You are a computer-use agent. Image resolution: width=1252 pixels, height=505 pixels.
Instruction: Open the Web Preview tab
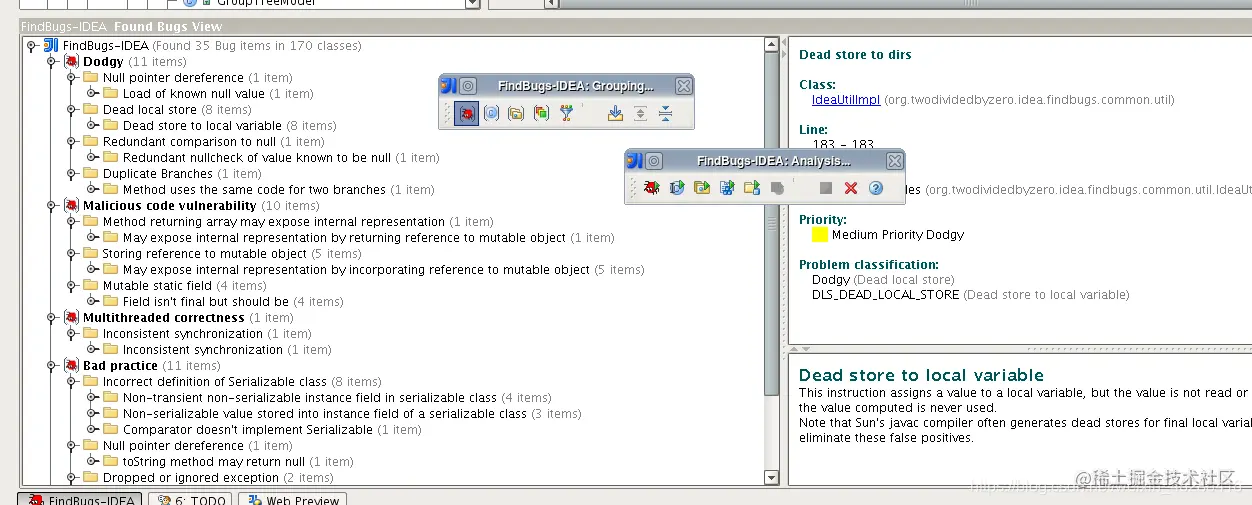292,500
